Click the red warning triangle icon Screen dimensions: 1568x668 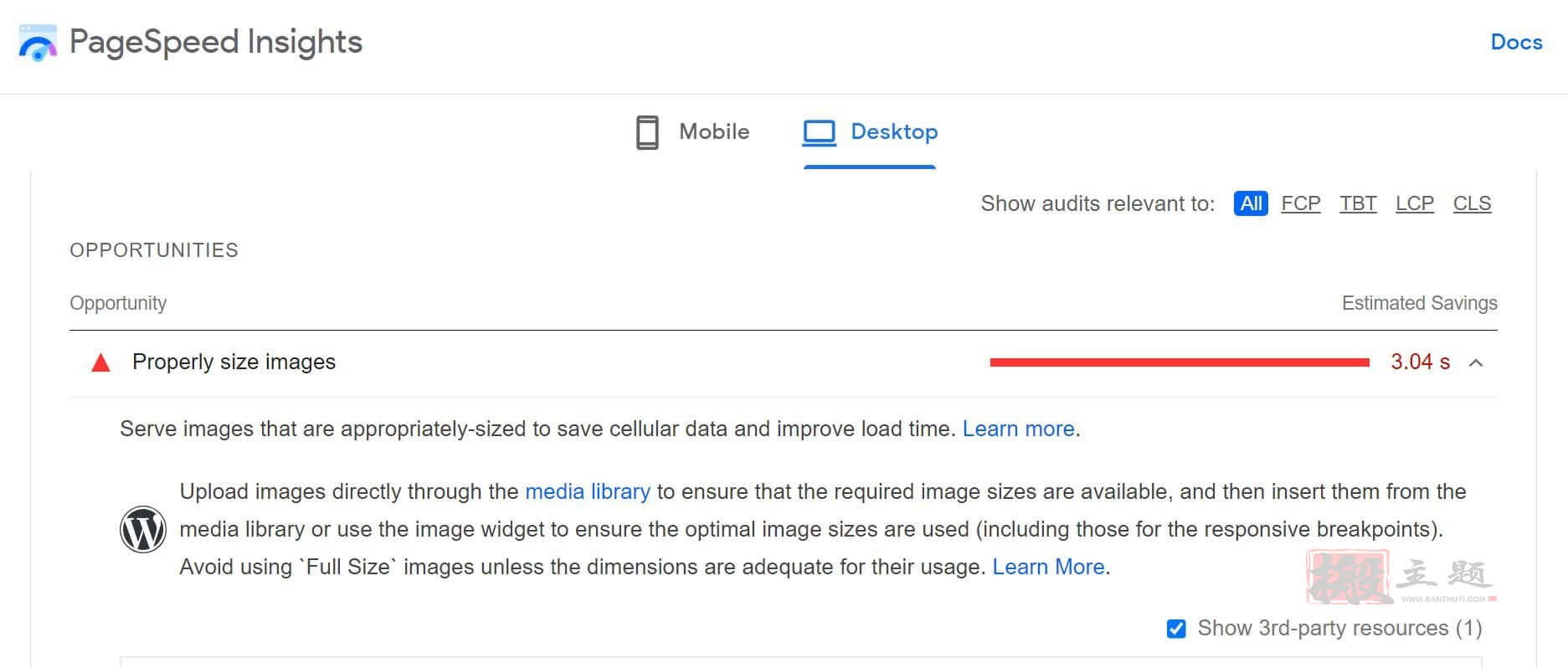pos(100,362)
